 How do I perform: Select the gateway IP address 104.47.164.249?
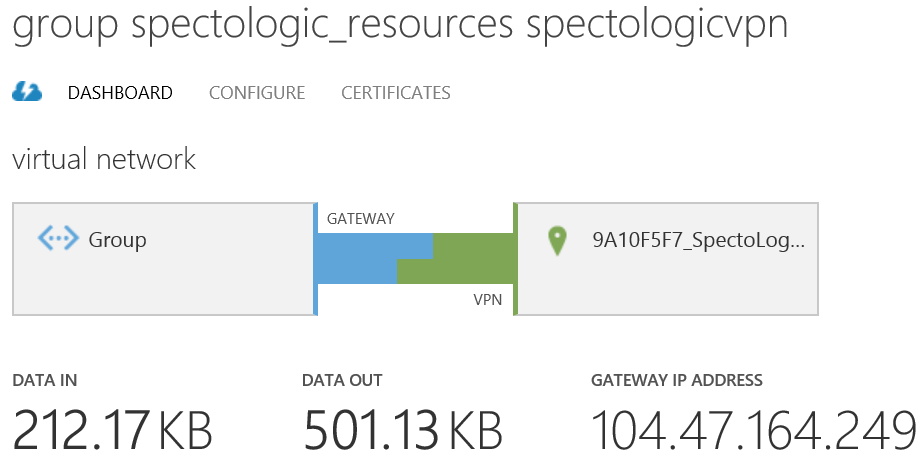click(x=754, y=431)
